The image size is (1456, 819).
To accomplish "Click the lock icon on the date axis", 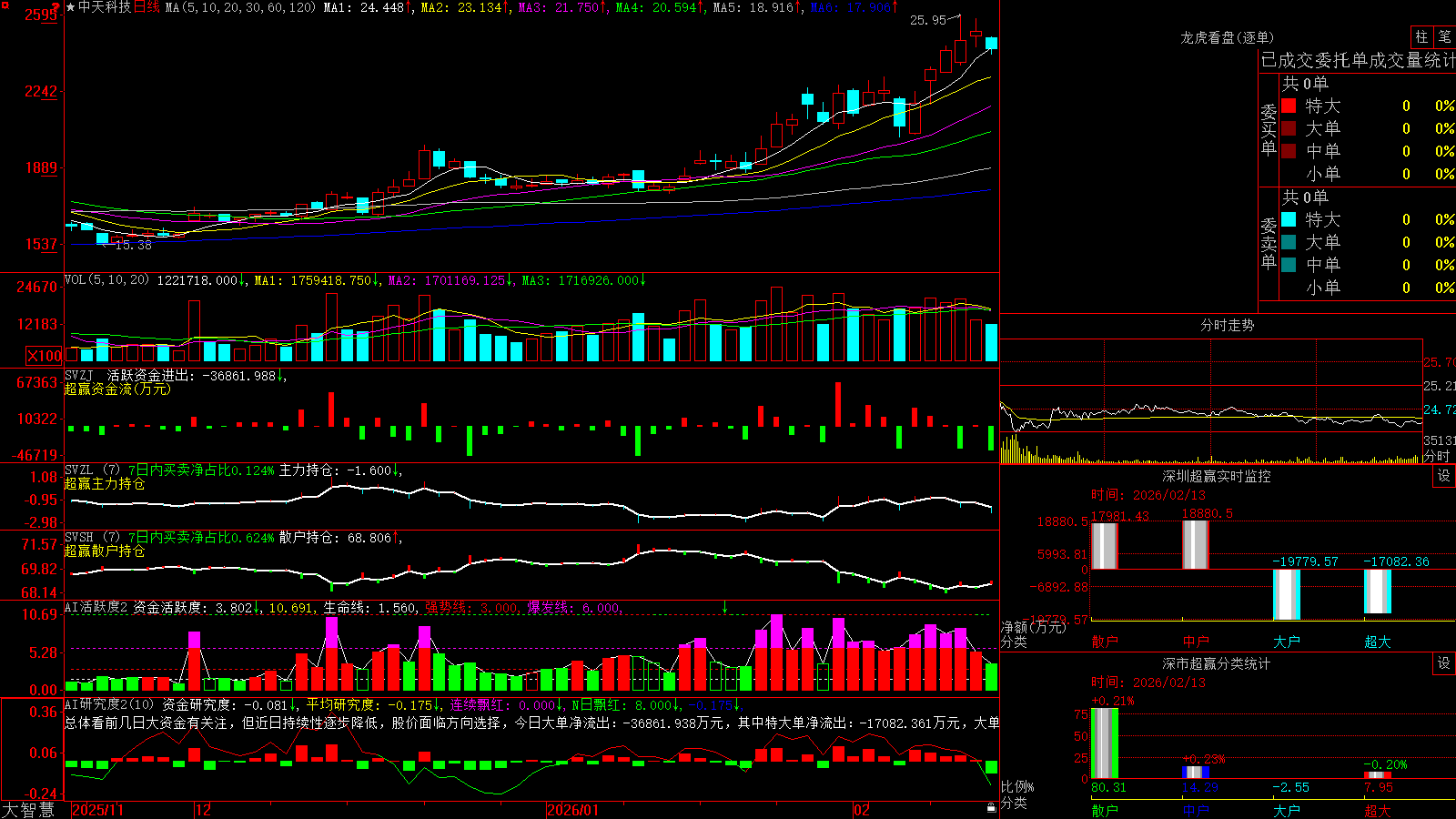I will (x=991, y=808).
